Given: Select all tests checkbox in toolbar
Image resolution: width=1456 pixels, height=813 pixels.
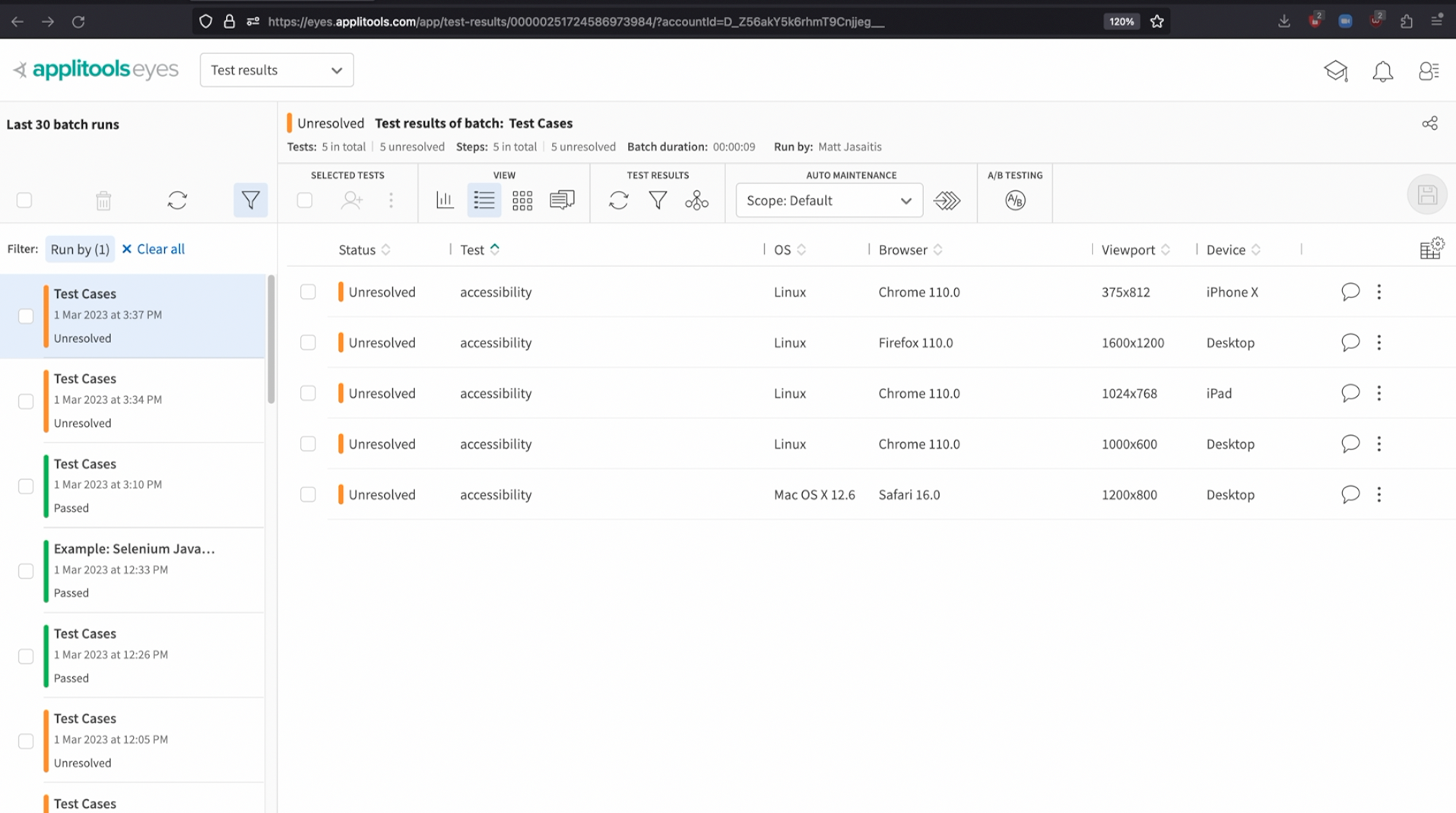Looking at the screenshot, I should coord(305,200).
